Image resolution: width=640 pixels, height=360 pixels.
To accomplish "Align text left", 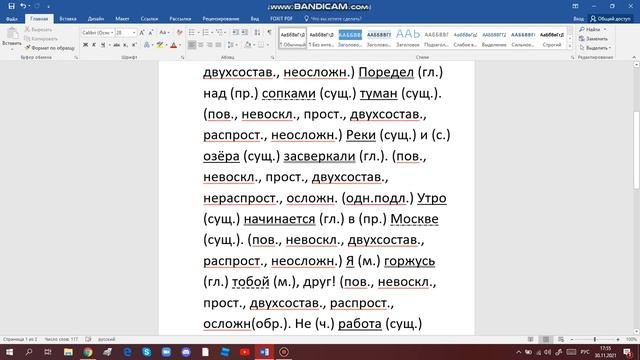I will (191, 45).
